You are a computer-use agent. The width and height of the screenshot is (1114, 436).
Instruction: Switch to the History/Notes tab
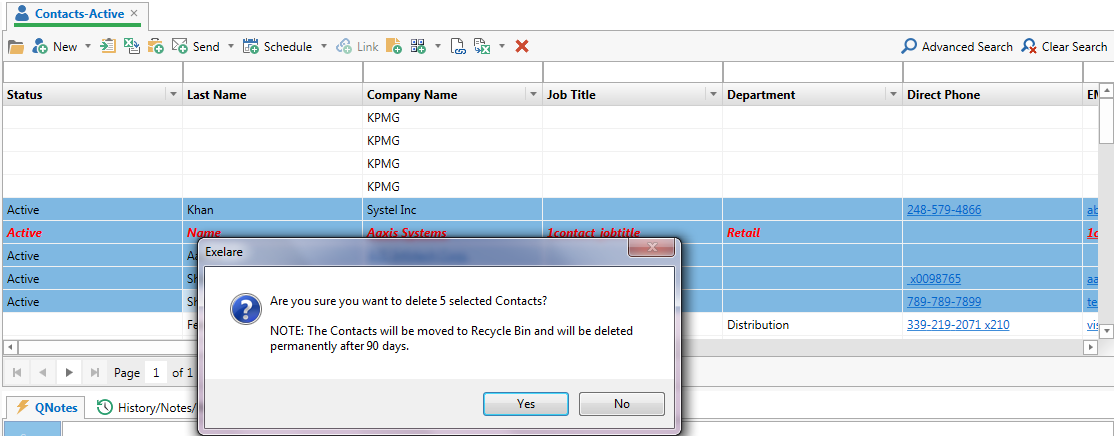(146, 408)
